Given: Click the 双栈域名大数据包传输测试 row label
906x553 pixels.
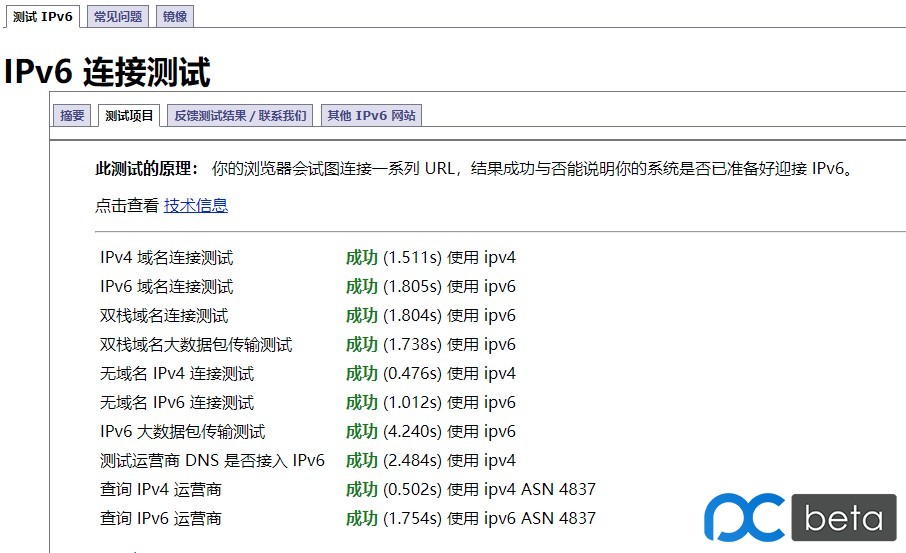Looking at the screenshot, I should click(196, 345).
